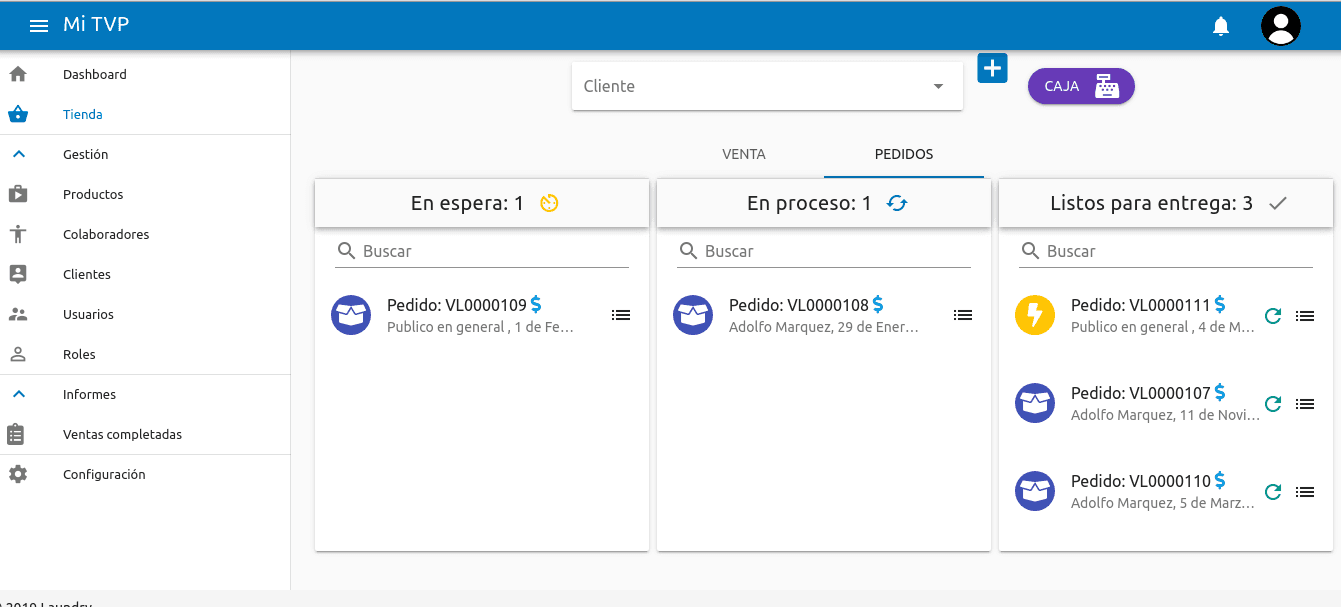Open the hamburger navigation menu

click(39, 26)
